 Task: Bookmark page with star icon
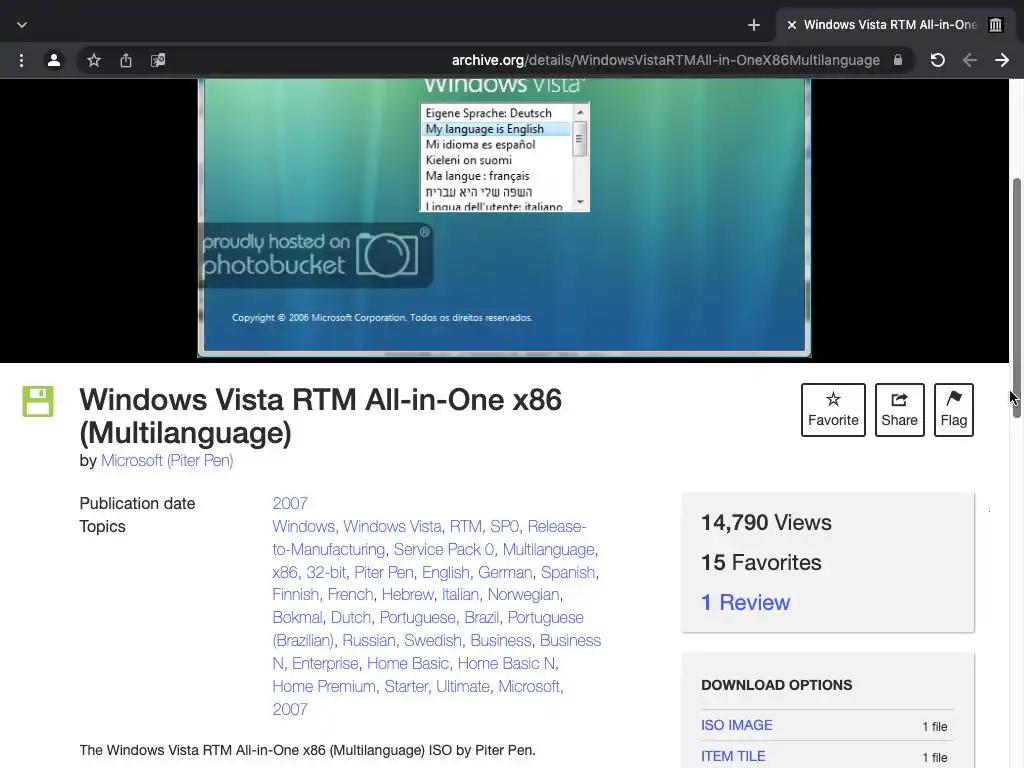94,61
